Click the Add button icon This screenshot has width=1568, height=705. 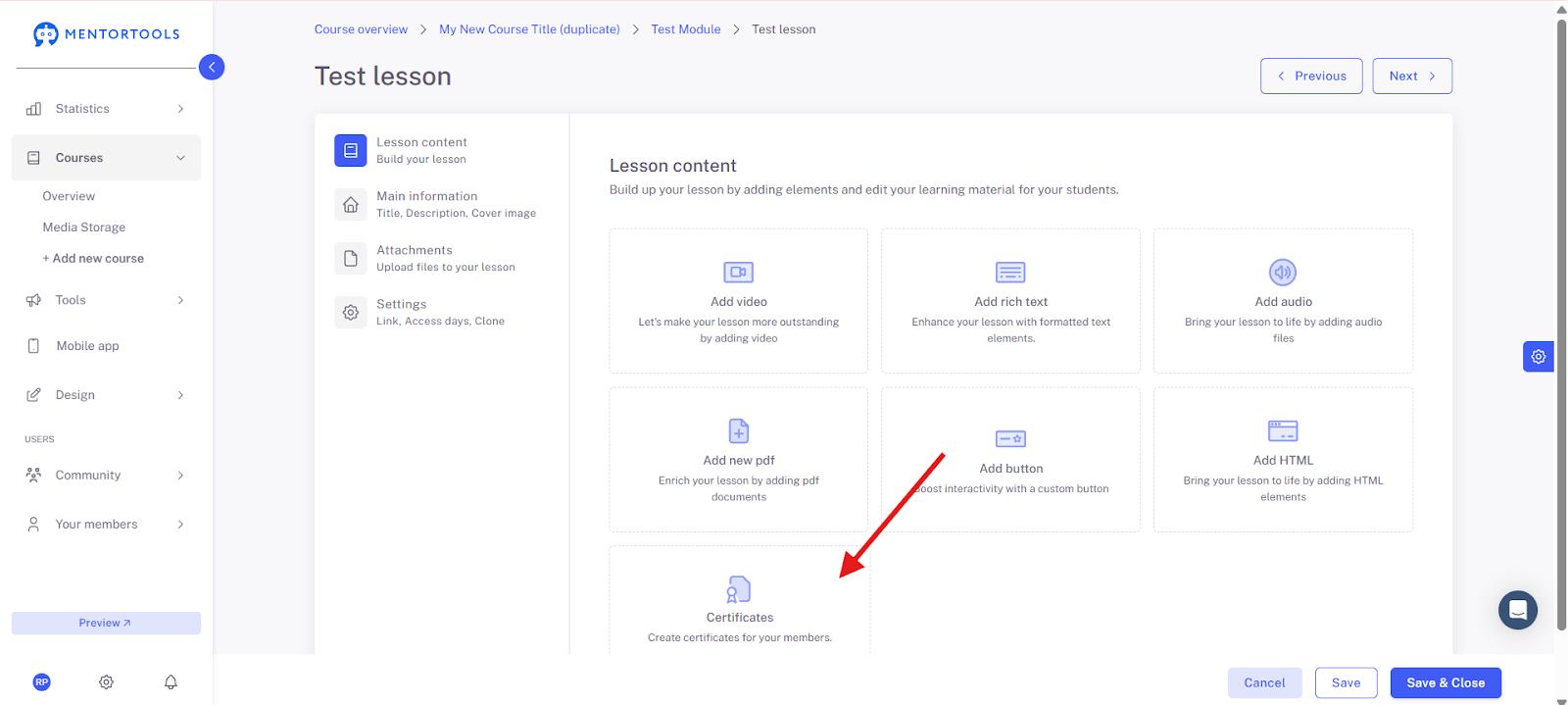[x=1010, y=438]
